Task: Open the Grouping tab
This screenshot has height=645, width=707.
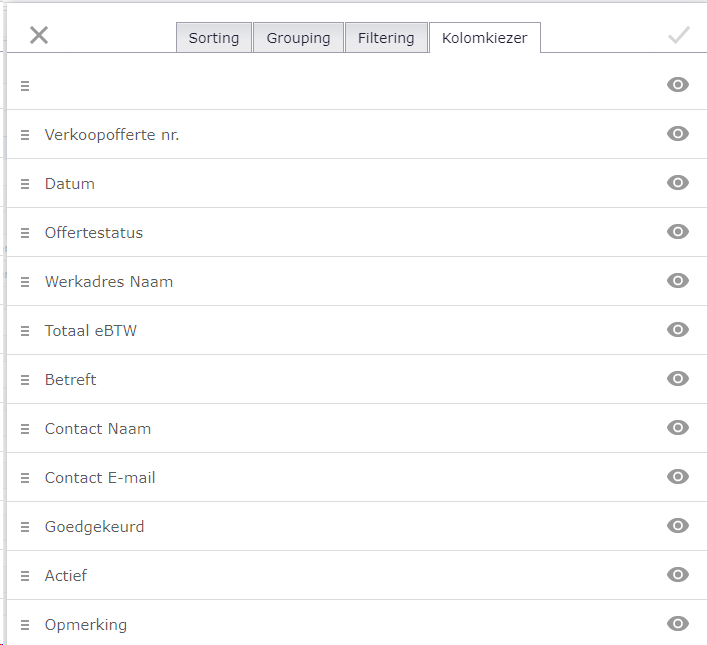Action: click(x=298, y=38)
